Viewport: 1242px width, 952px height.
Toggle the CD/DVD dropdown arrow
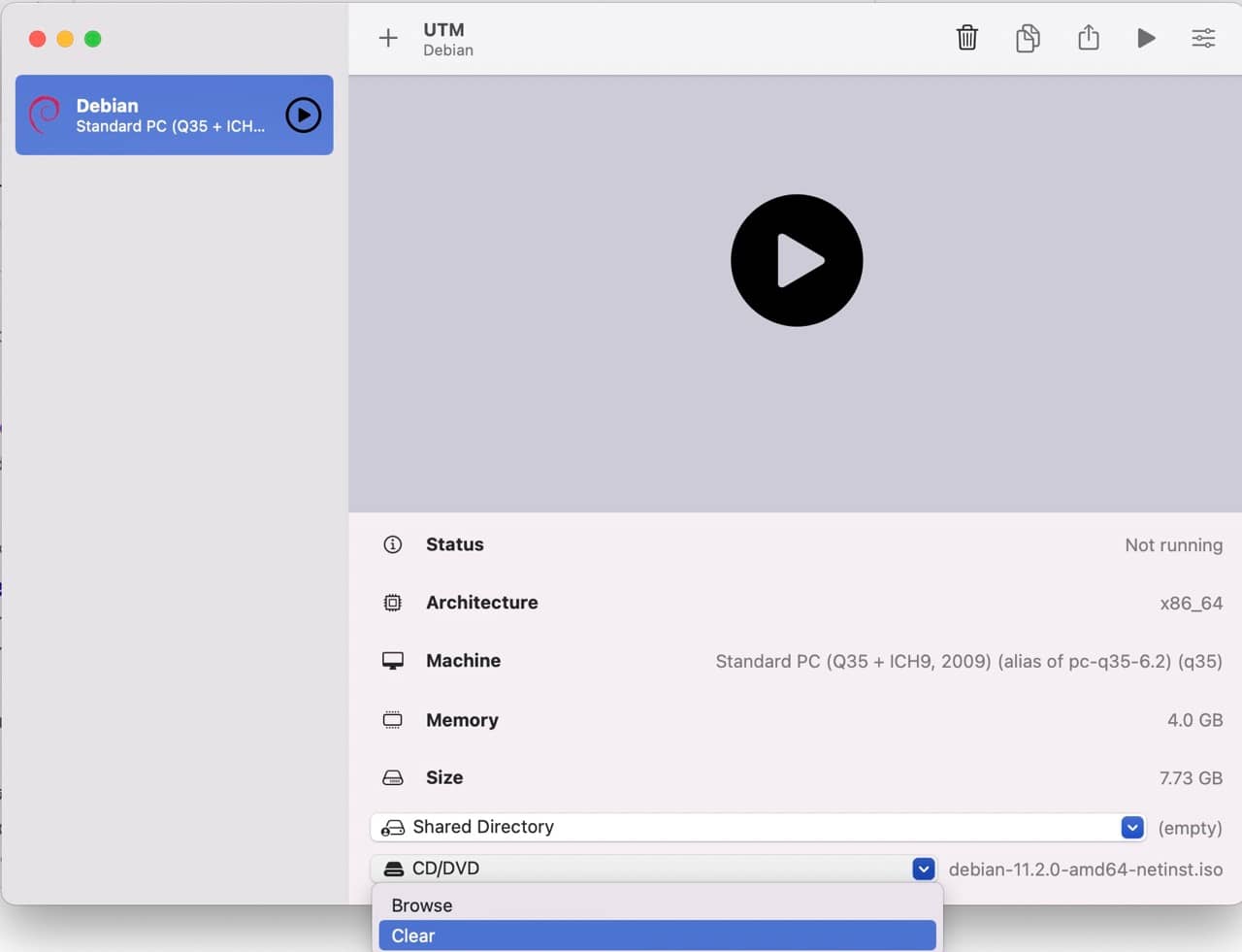tap(924, 869)
